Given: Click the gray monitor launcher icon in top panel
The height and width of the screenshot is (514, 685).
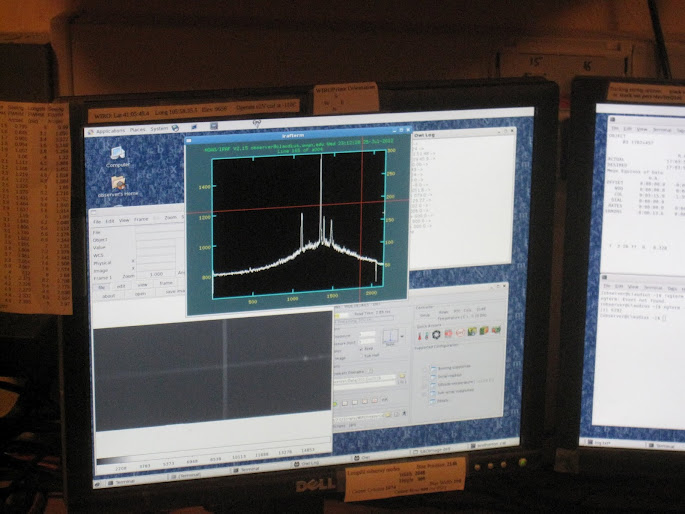Looking at the screenshot, I should [214, 126].
